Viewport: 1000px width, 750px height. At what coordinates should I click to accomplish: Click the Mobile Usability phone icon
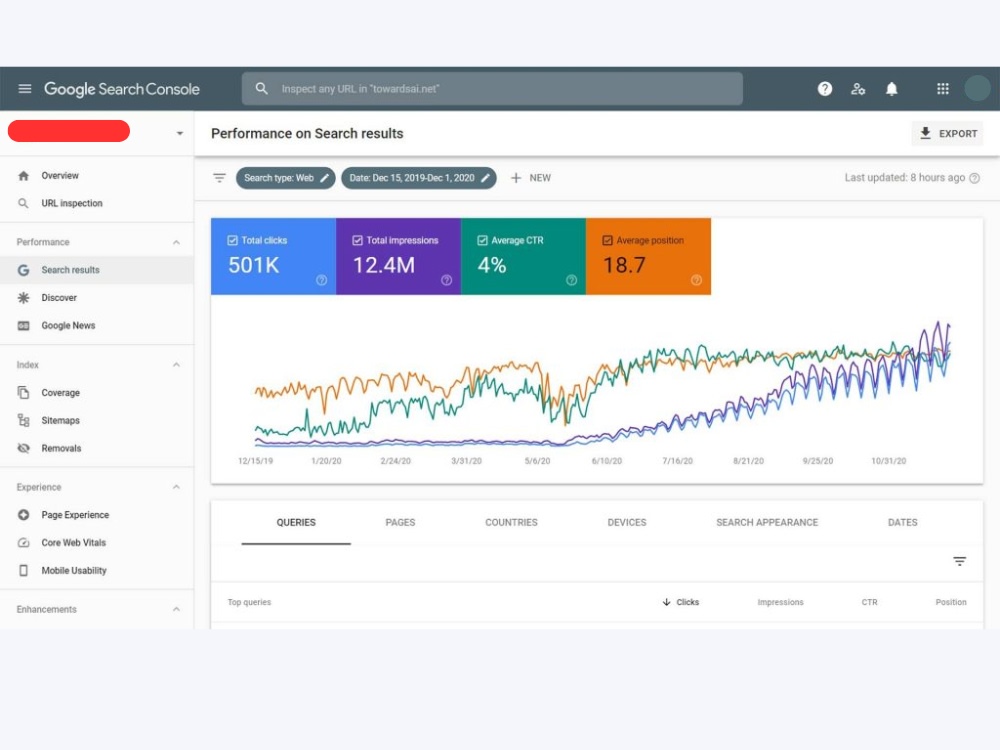[x=24, y=571]
